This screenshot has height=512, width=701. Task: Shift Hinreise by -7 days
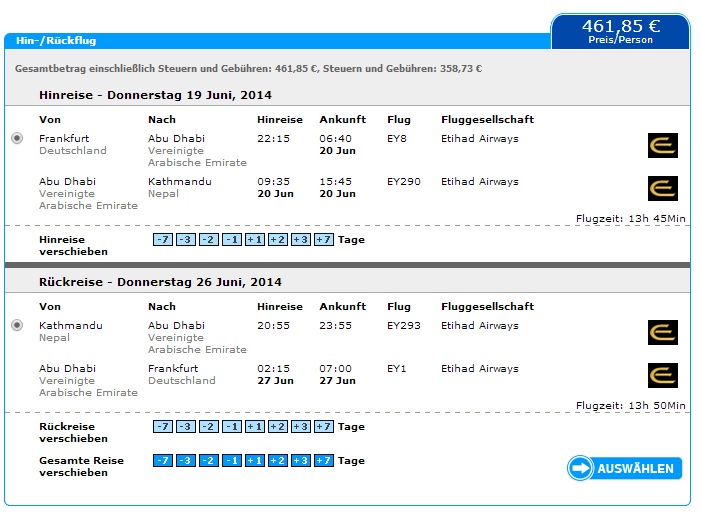(163, 240)
